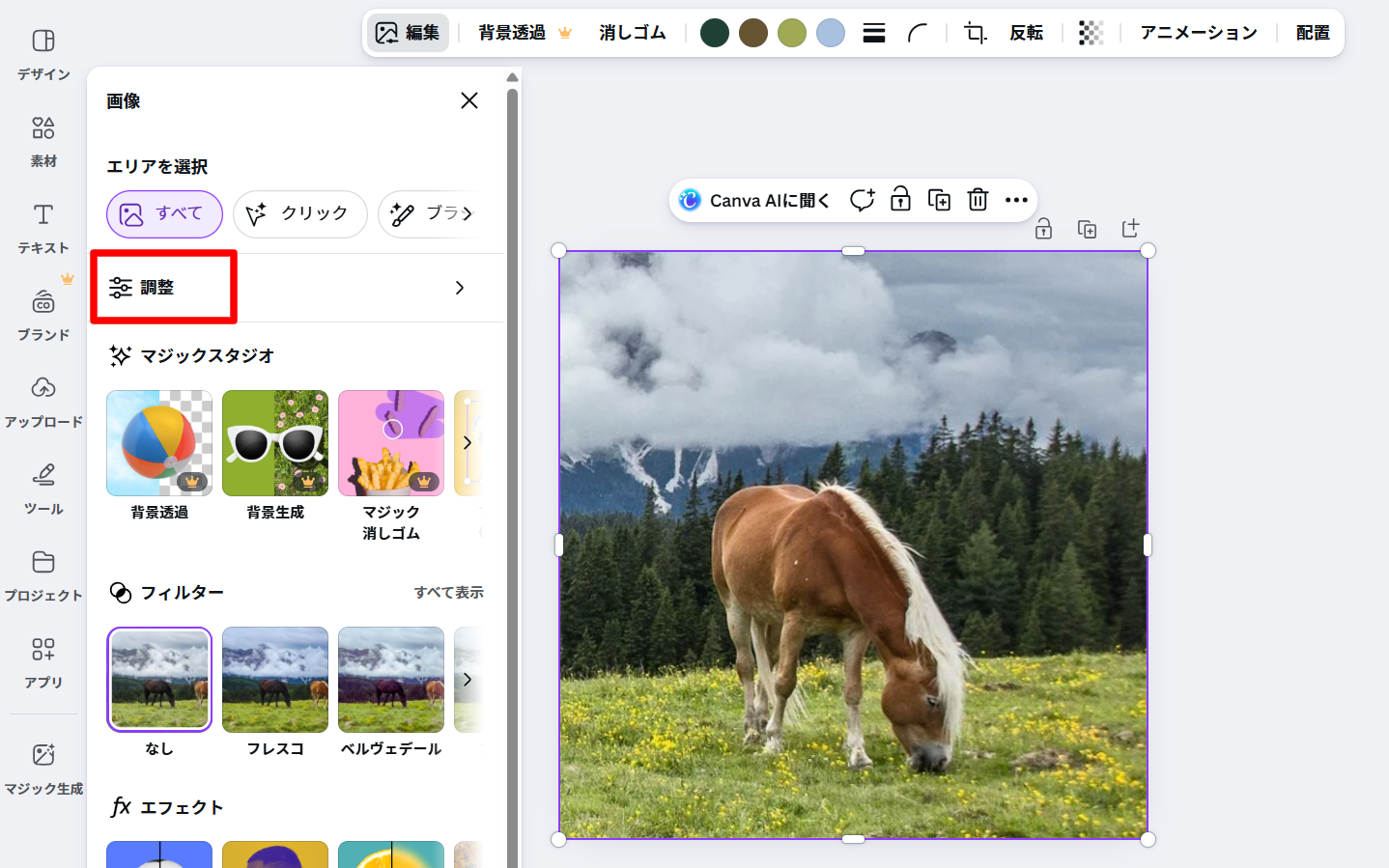Lock the image with the padlock icon
1389x868 pixels.
point(900,200)
